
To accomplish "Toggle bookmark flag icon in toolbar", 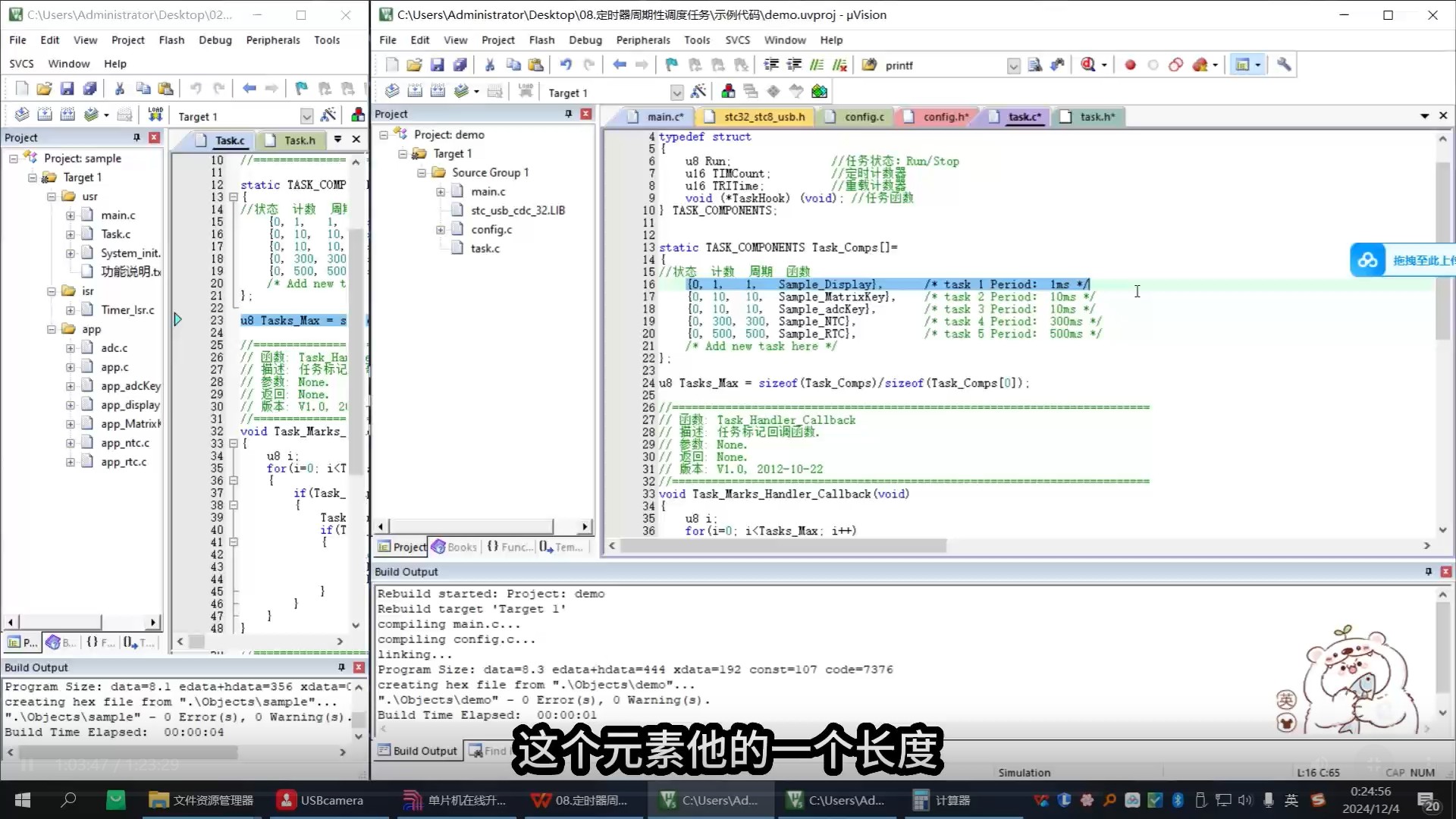I will (671, 65).
